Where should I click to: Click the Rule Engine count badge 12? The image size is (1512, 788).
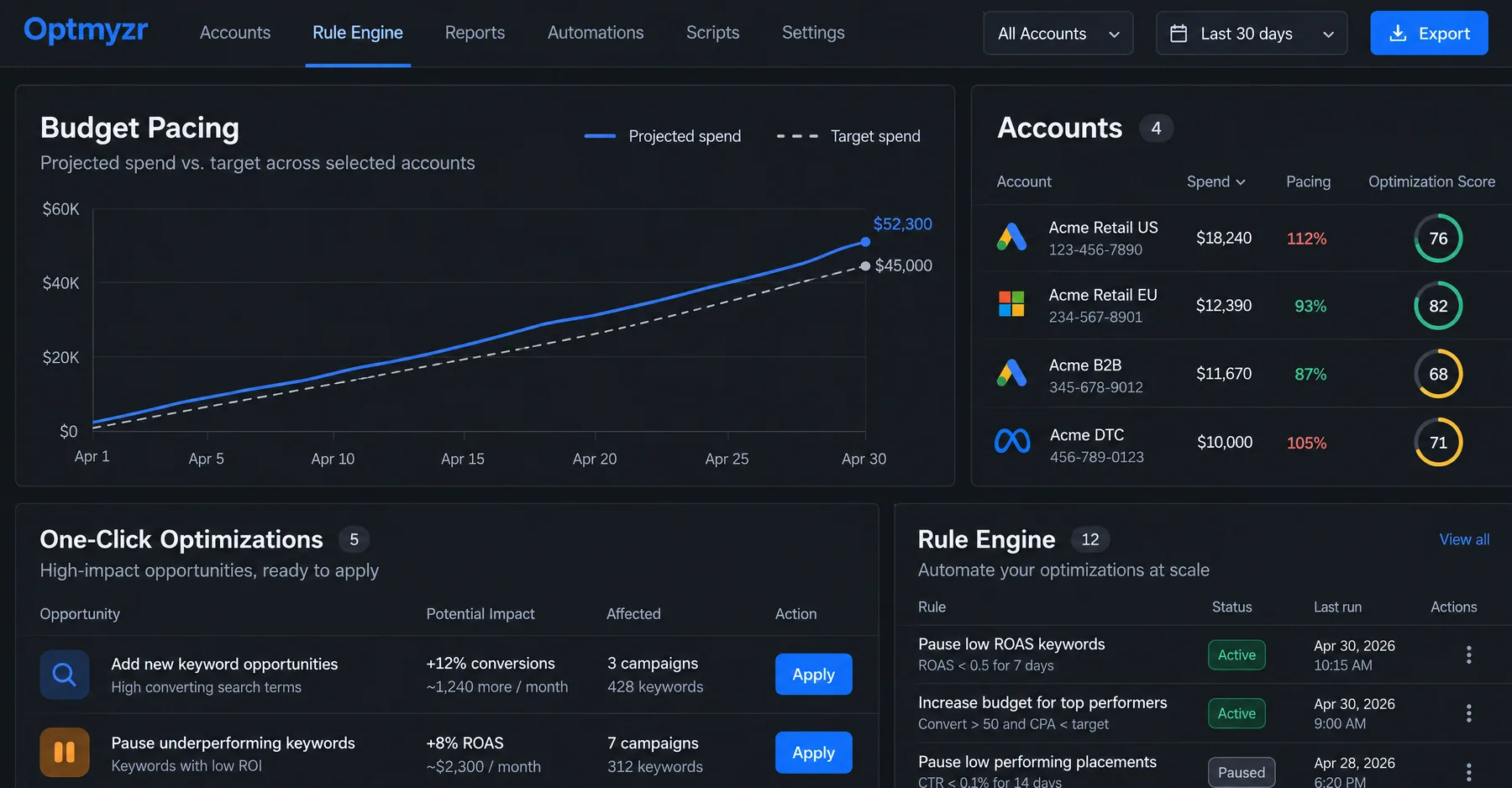pyautogui.click(x=1090, y=539)
